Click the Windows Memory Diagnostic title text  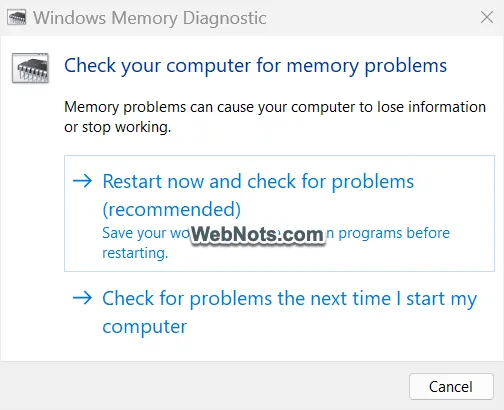tap(150, 18)
